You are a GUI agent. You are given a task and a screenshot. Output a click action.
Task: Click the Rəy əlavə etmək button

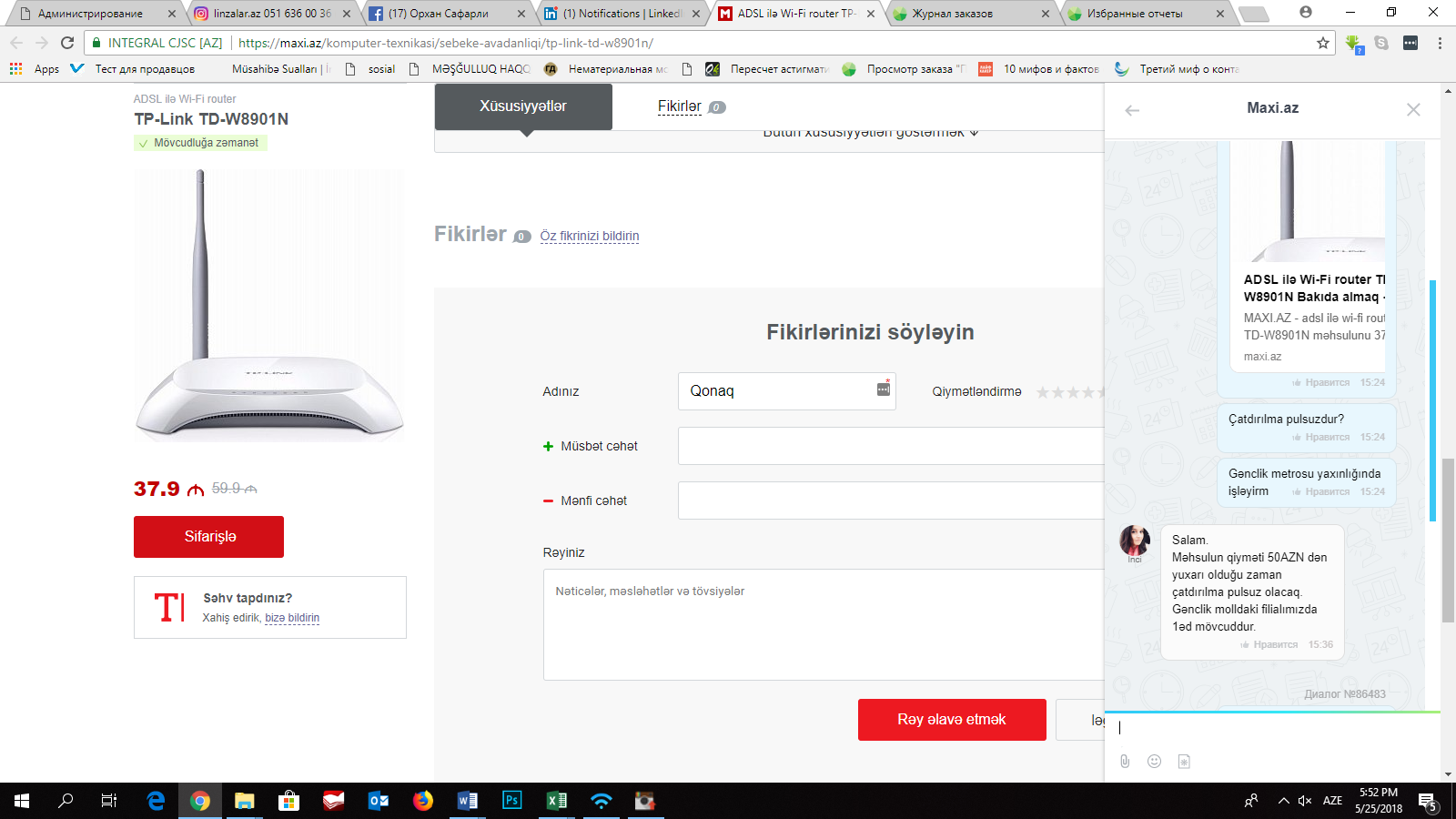point(952,720)
